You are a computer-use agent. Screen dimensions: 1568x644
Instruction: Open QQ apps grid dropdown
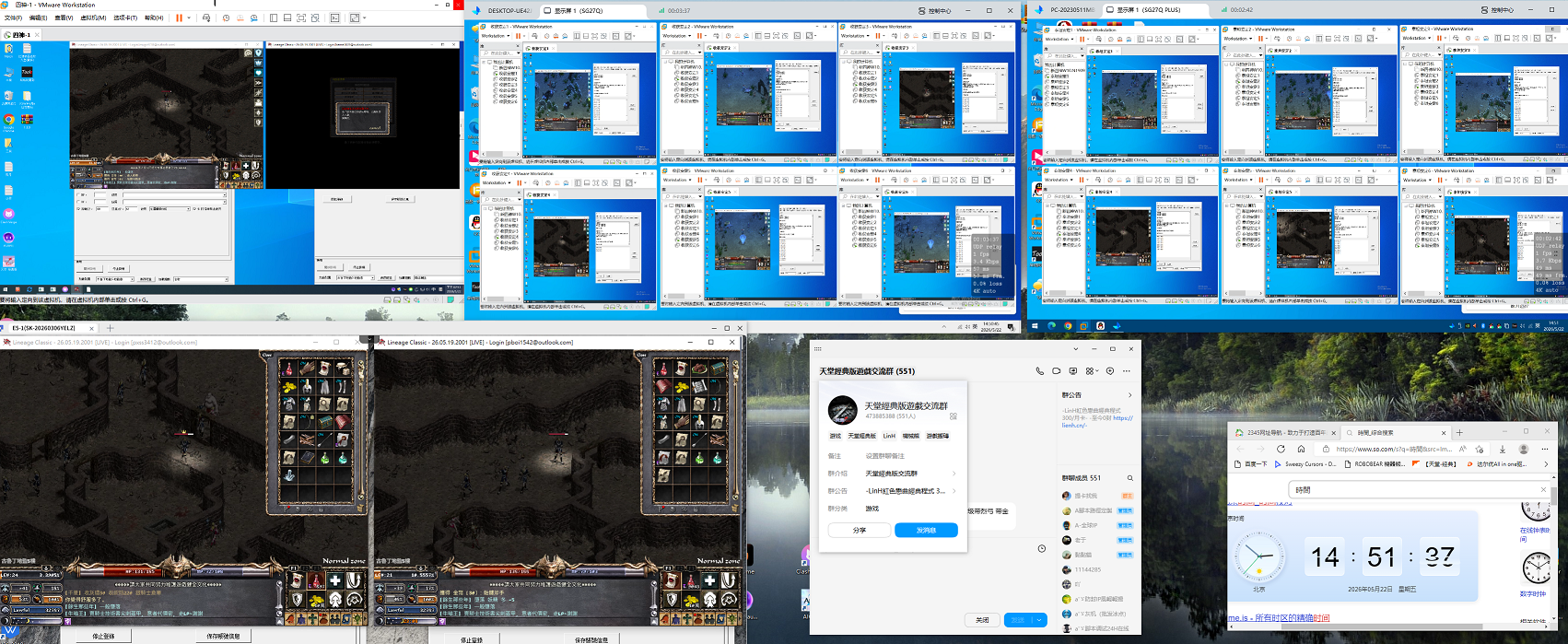(1092, 371)
